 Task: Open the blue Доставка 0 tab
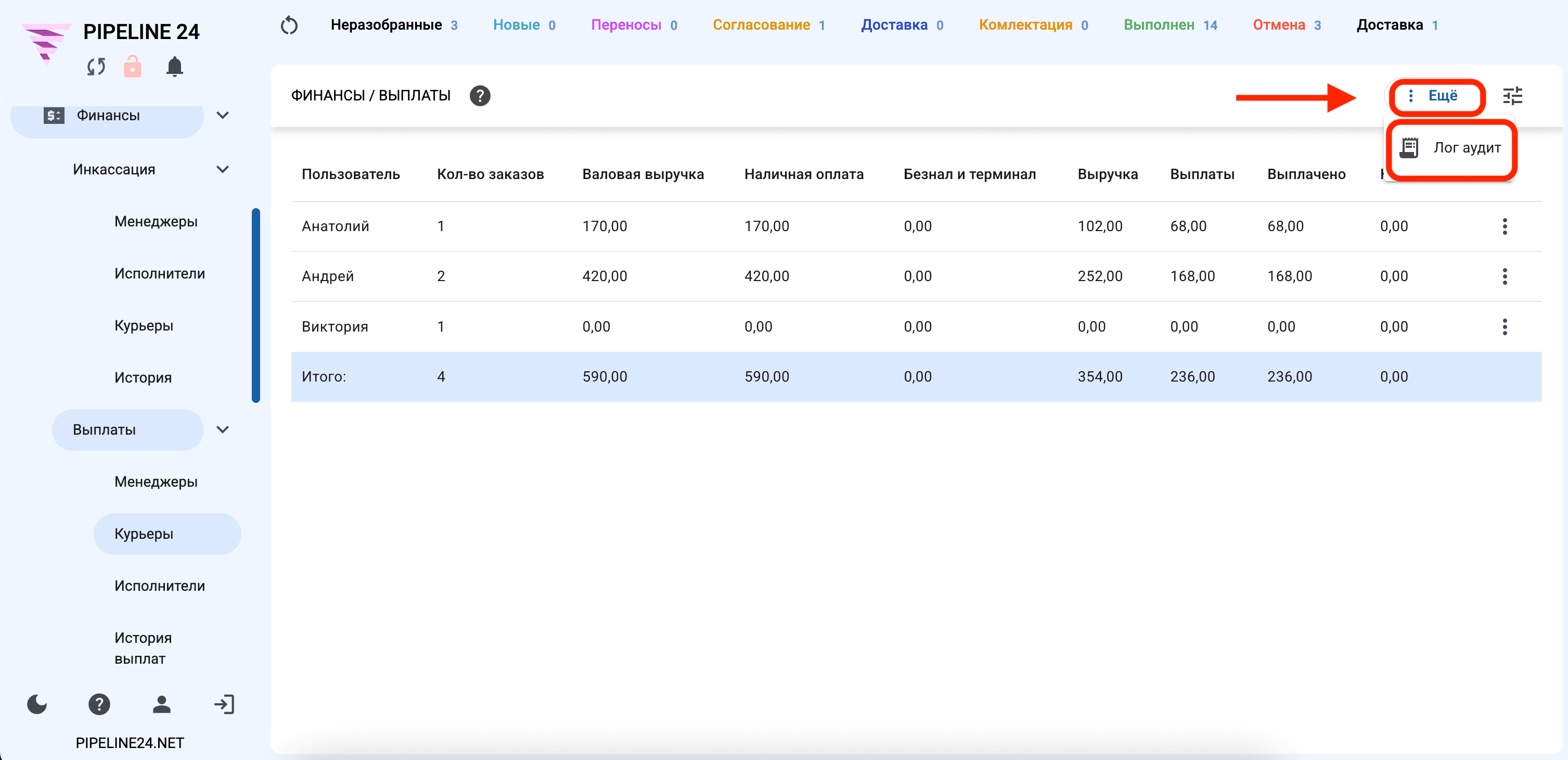(x=902, y=25)
